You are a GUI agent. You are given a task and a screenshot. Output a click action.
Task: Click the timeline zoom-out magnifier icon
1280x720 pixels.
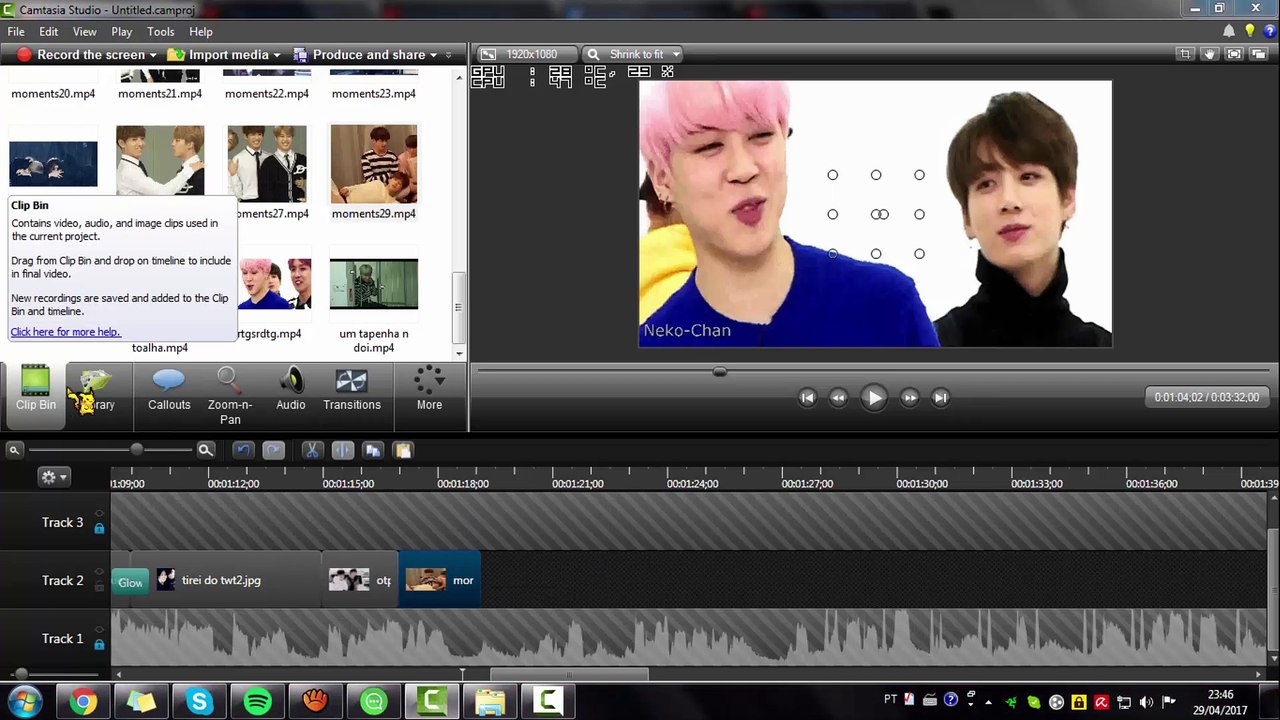(x=14, y=450)
